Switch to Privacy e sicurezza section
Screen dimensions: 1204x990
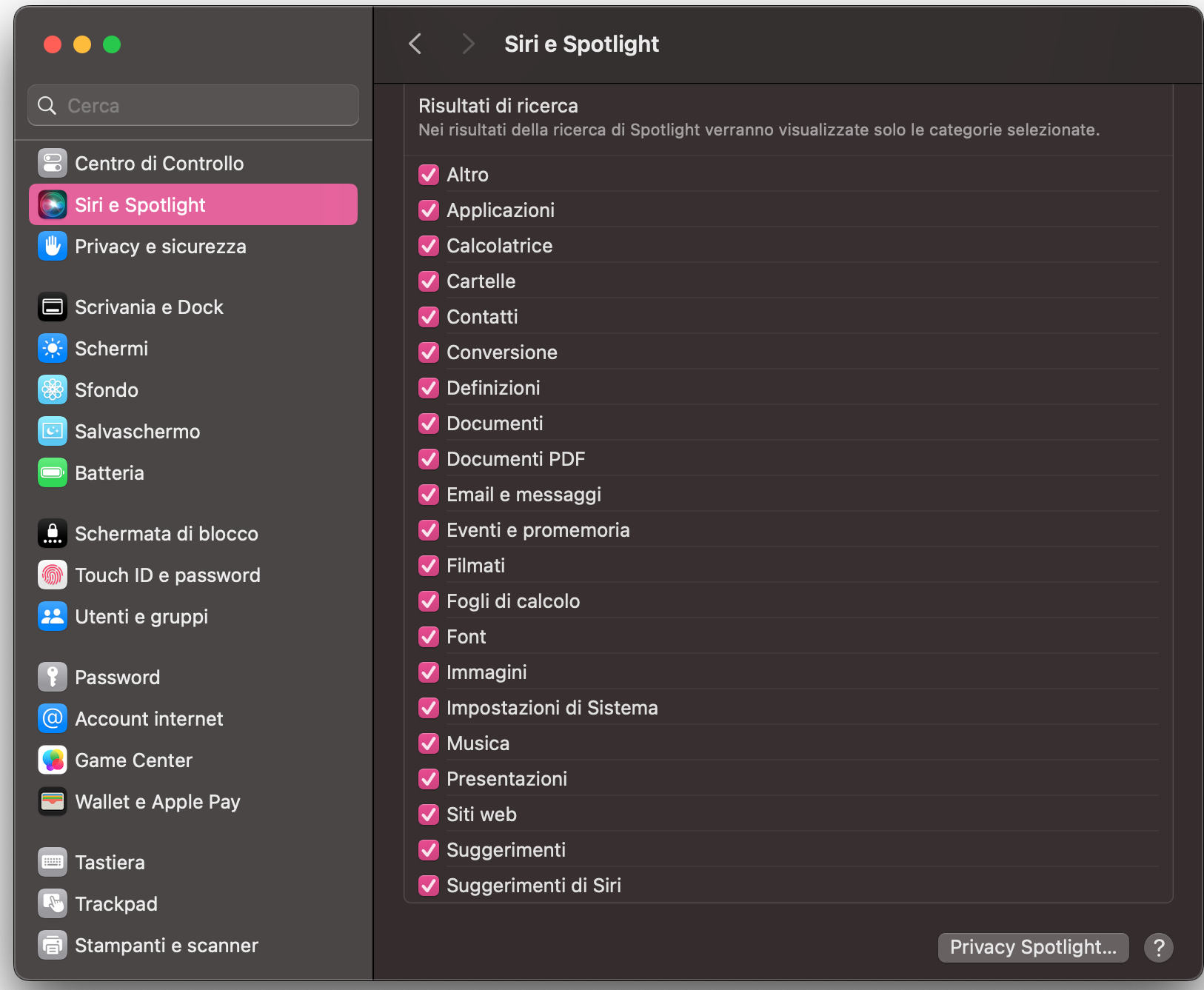point(161,246)
